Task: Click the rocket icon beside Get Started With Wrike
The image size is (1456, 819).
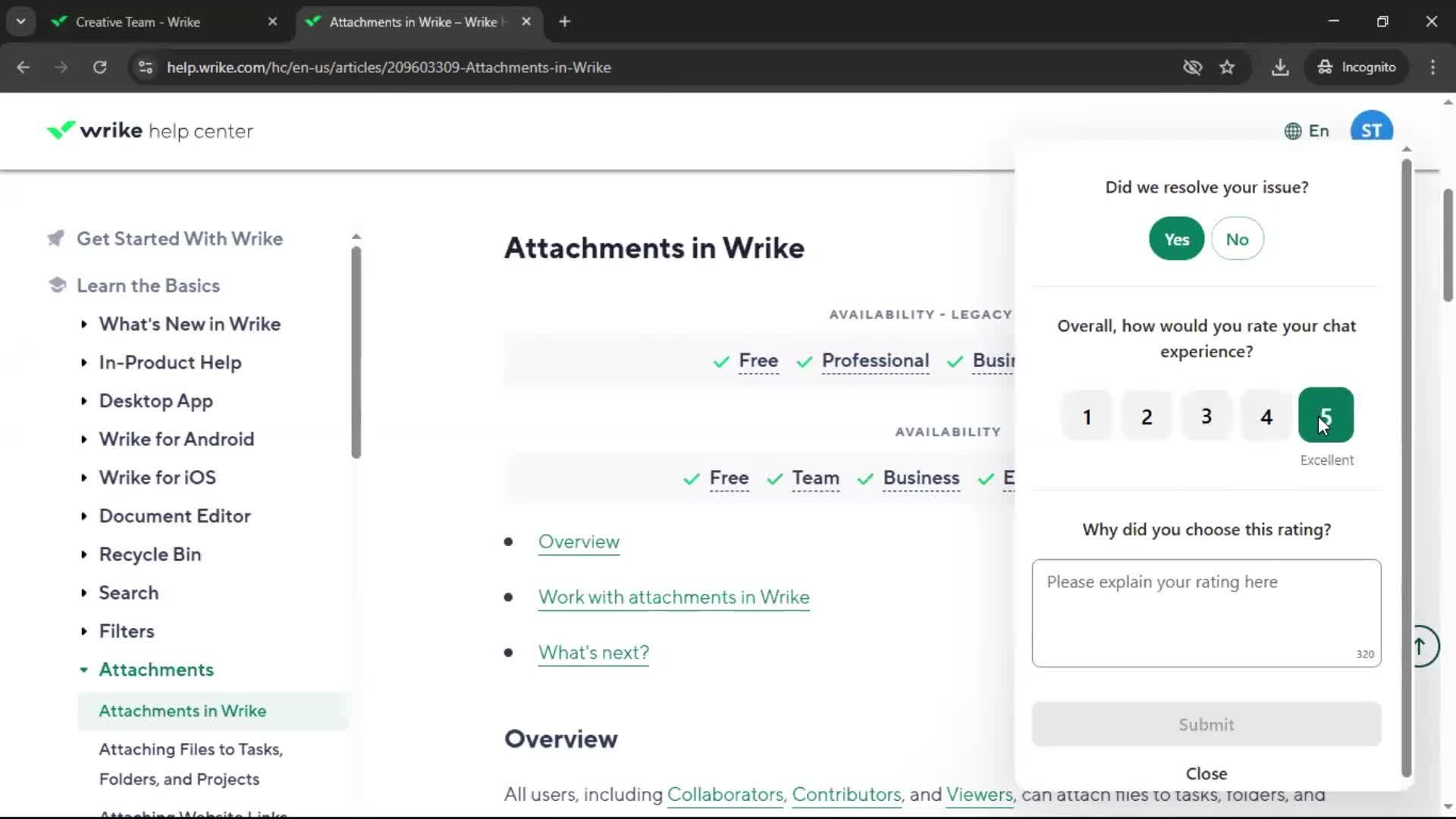Action: coord(55,238)
